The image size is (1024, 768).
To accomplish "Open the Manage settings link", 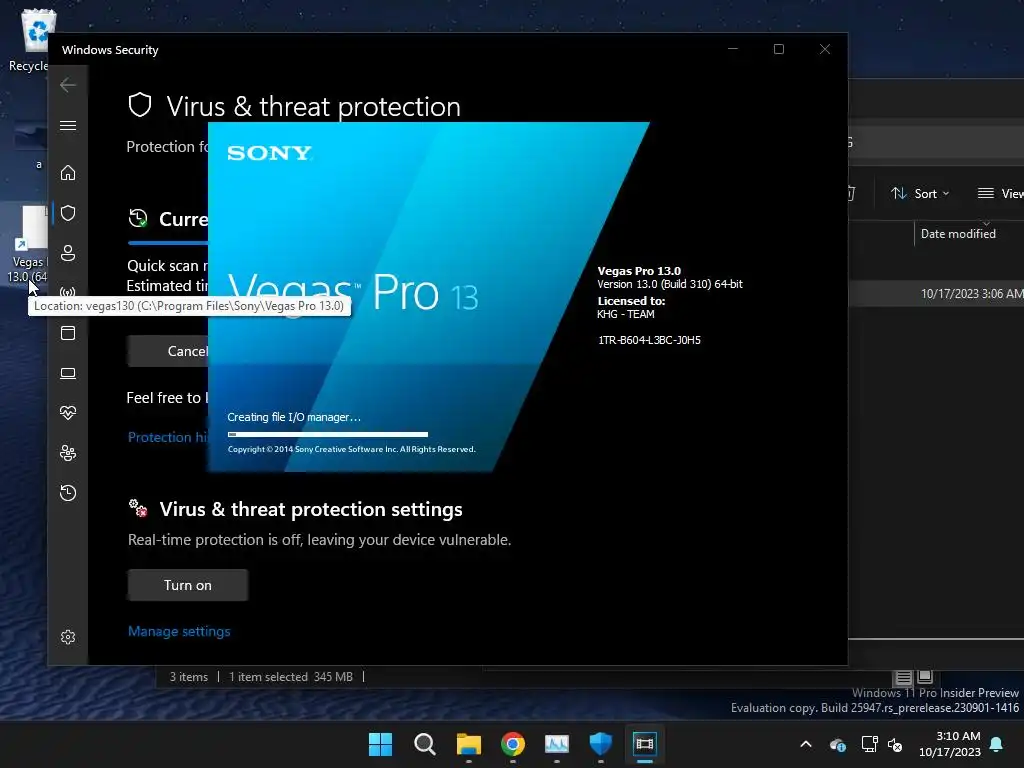I will [x=179, y=632].
